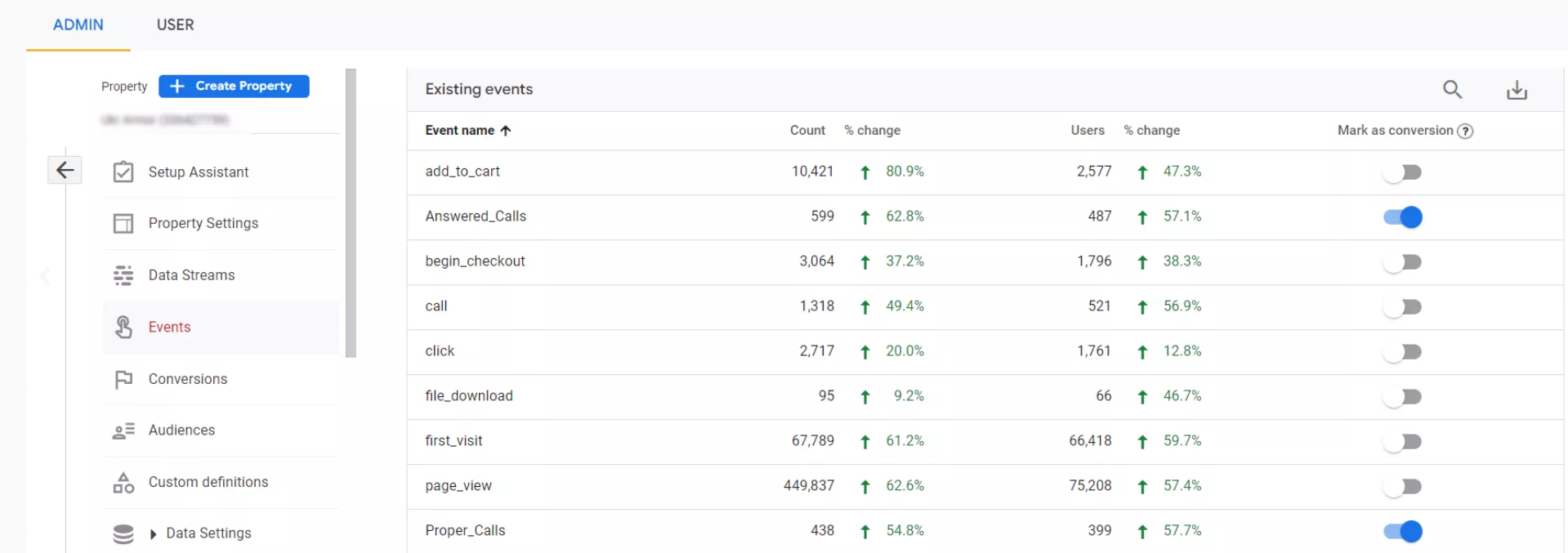Select the ADMIN tab
1568x553 pixels.
pos(78,25)
